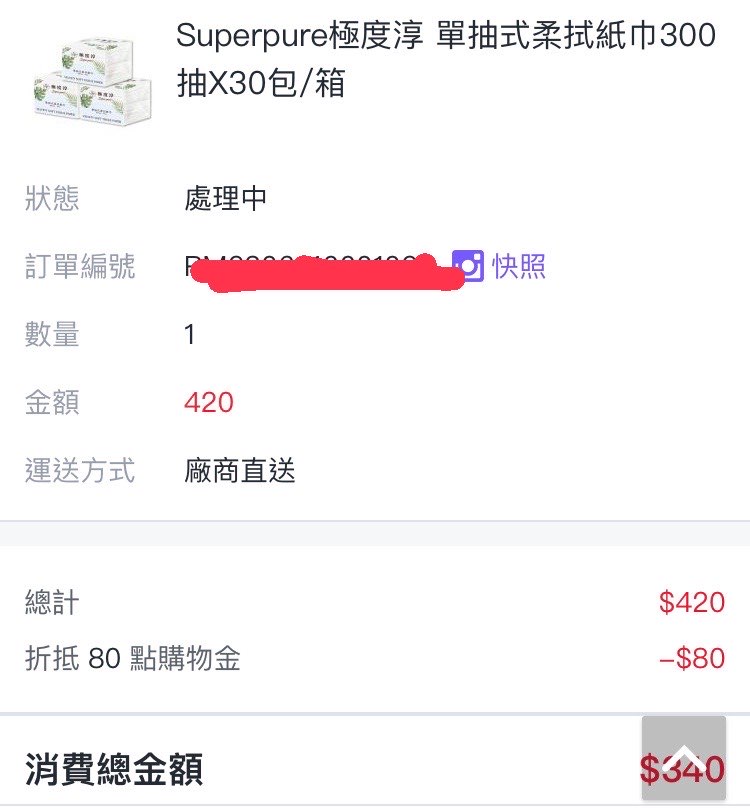Select the 處理中 status text
Image resolution: width=750 pixels, height=811 pixels.
pos(226,198)
